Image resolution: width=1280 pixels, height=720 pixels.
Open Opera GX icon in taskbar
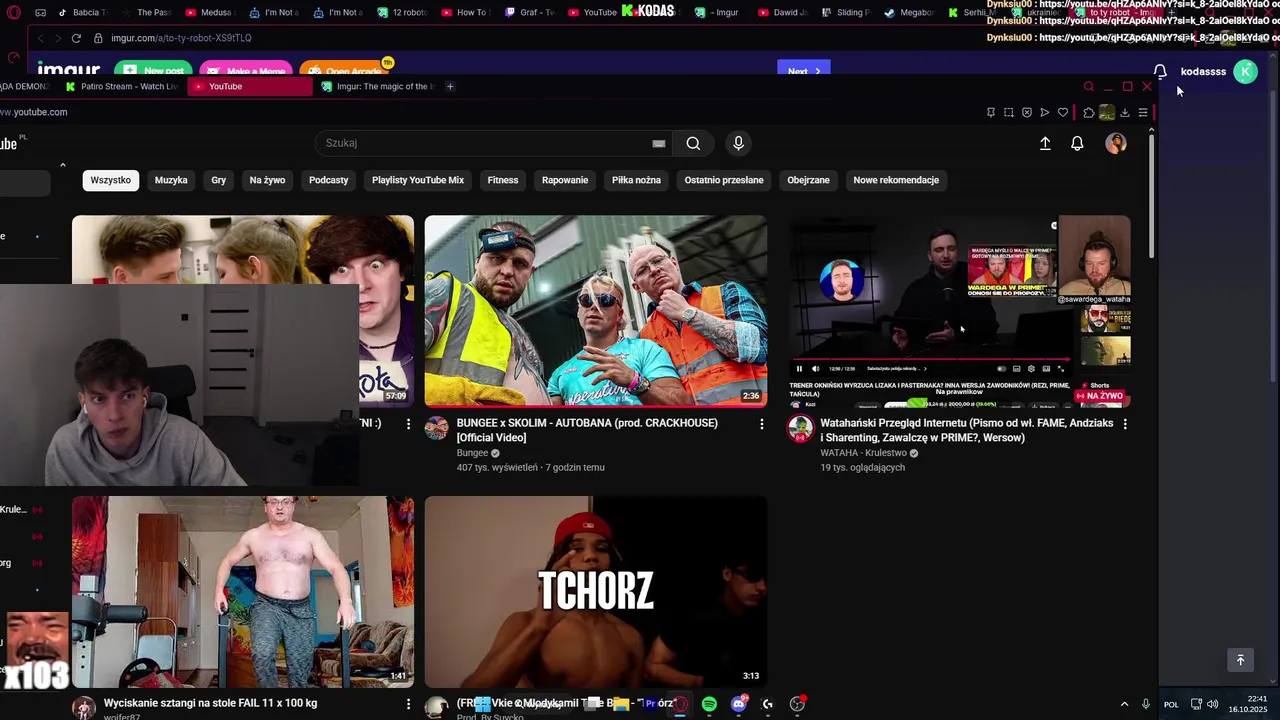coord(680,704)
